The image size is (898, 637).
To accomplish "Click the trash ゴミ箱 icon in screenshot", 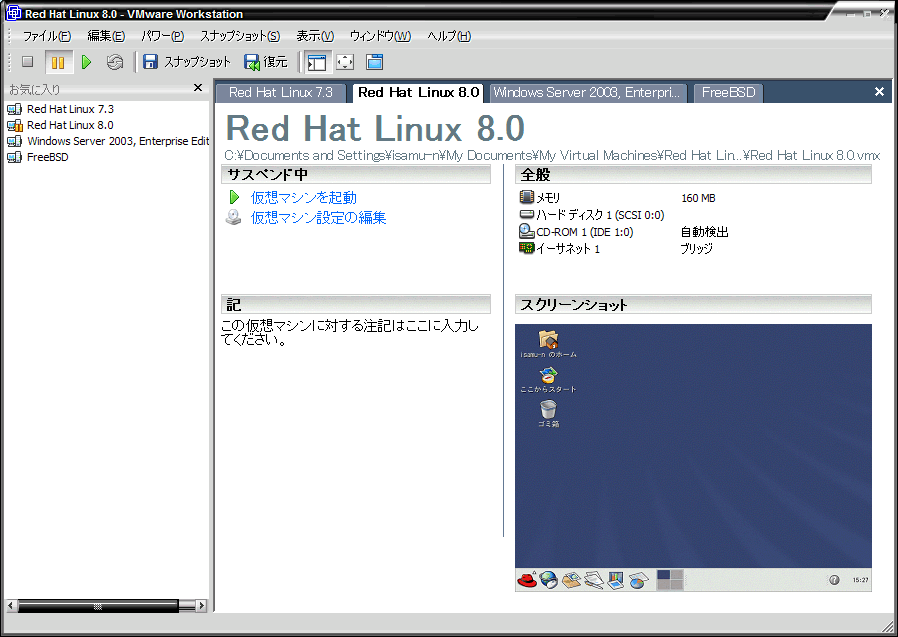I will 548,409.
